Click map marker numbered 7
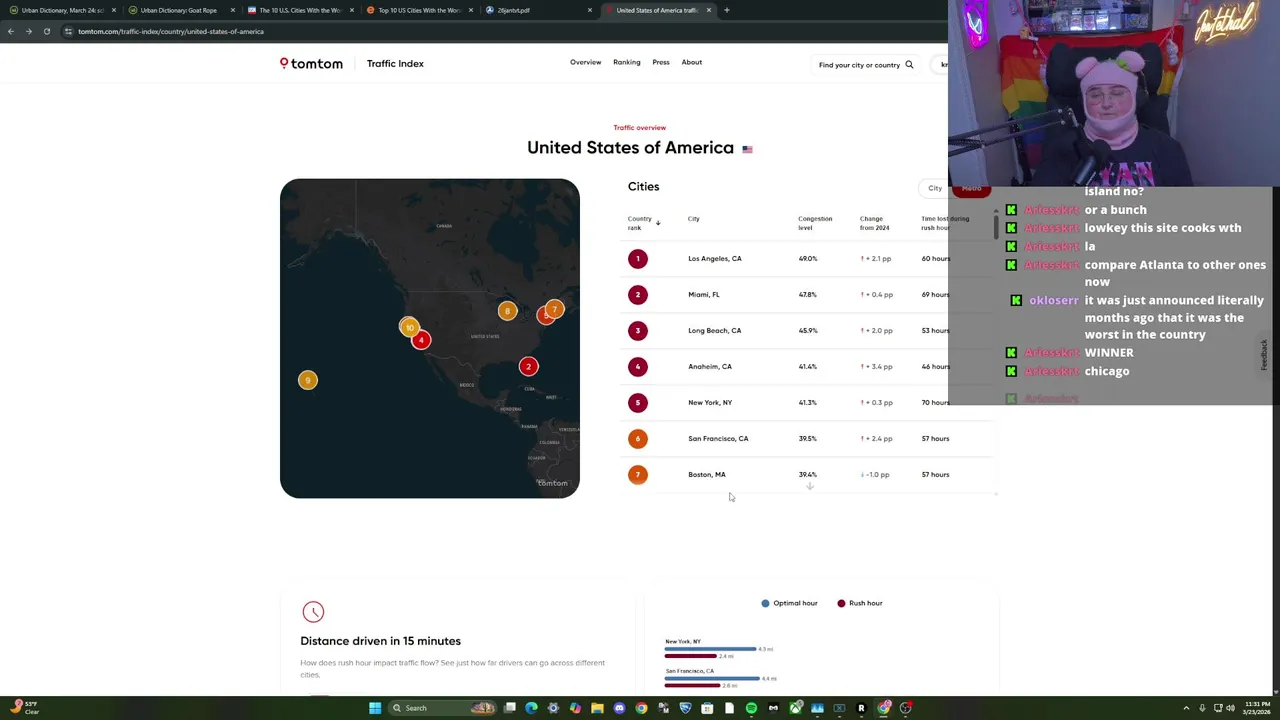Screen dimensions: 1280x720 pyautogui.click(x=555, y=309)
